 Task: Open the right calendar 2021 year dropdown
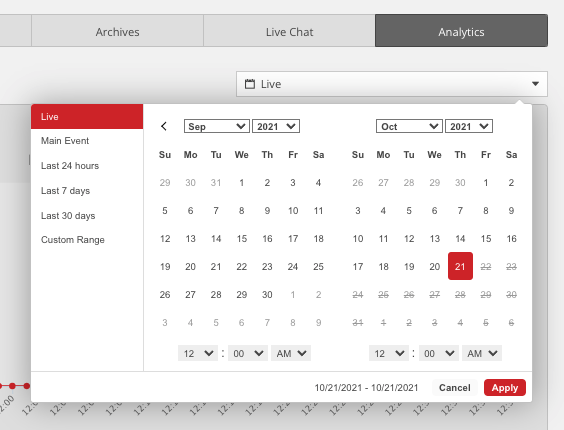click(469, 126)
